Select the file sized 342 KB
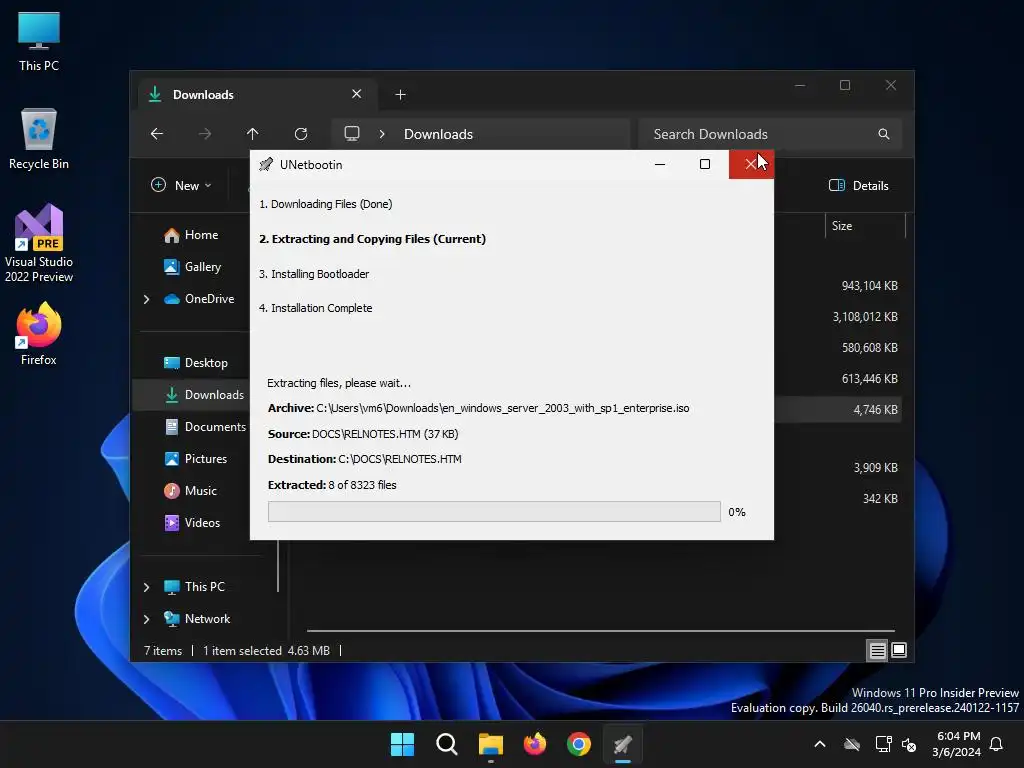The image size is (1024, 768). click(880, 499)
